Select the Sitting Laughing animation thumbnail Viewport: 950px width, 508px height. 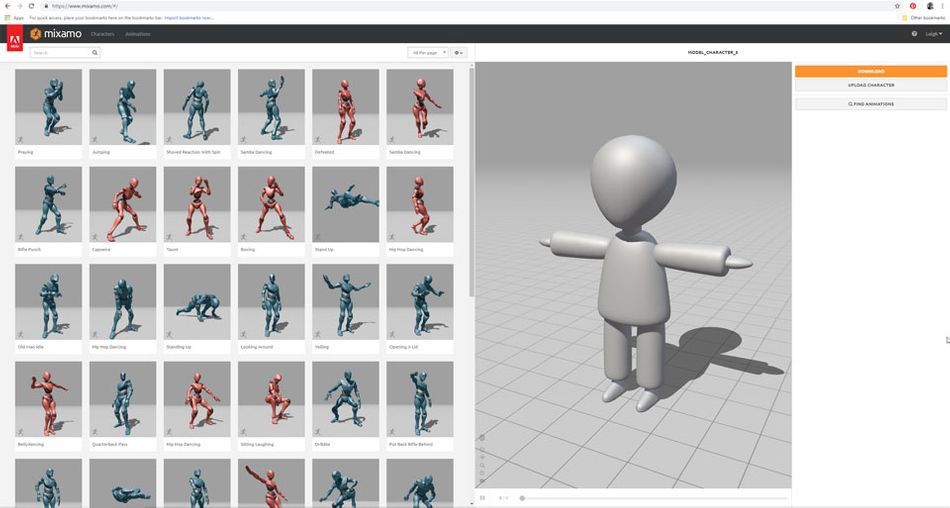pyautogui.click(x=271, y=399)
